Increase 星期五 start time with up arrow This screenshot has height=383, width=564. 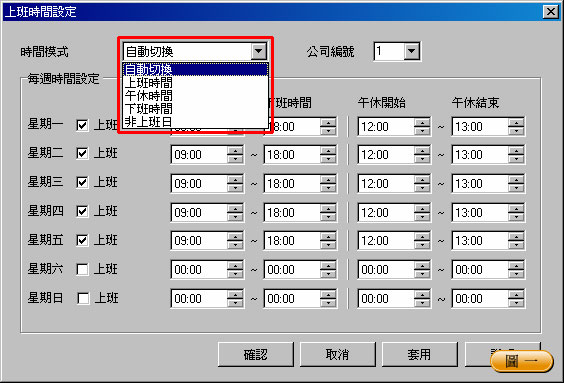[235, 236]
